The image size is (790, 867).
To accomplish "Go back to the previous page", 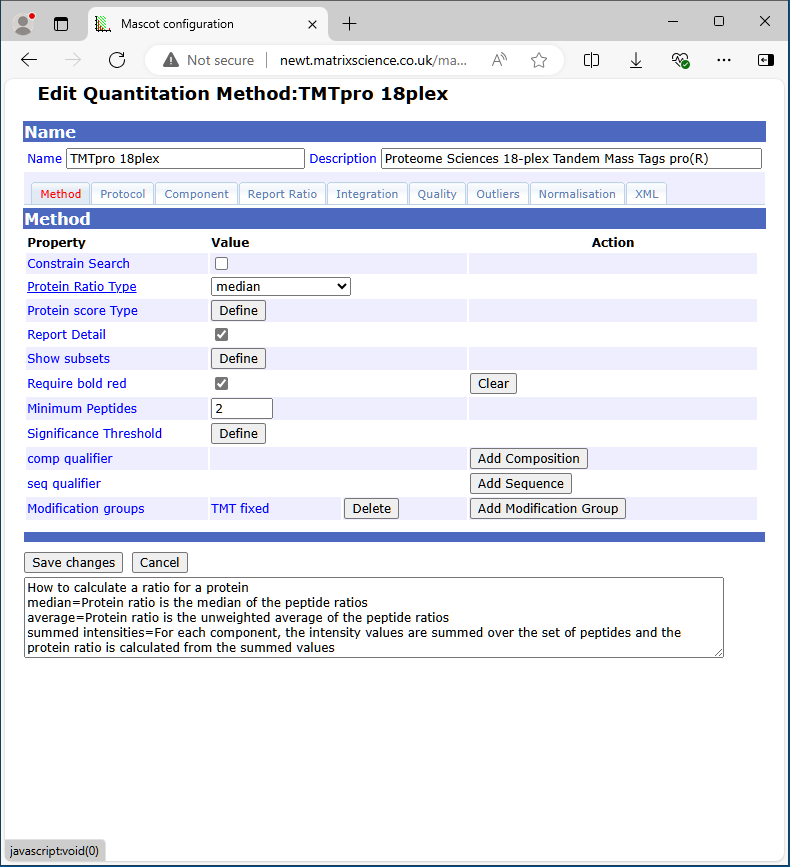I will (x=29, y=60).
